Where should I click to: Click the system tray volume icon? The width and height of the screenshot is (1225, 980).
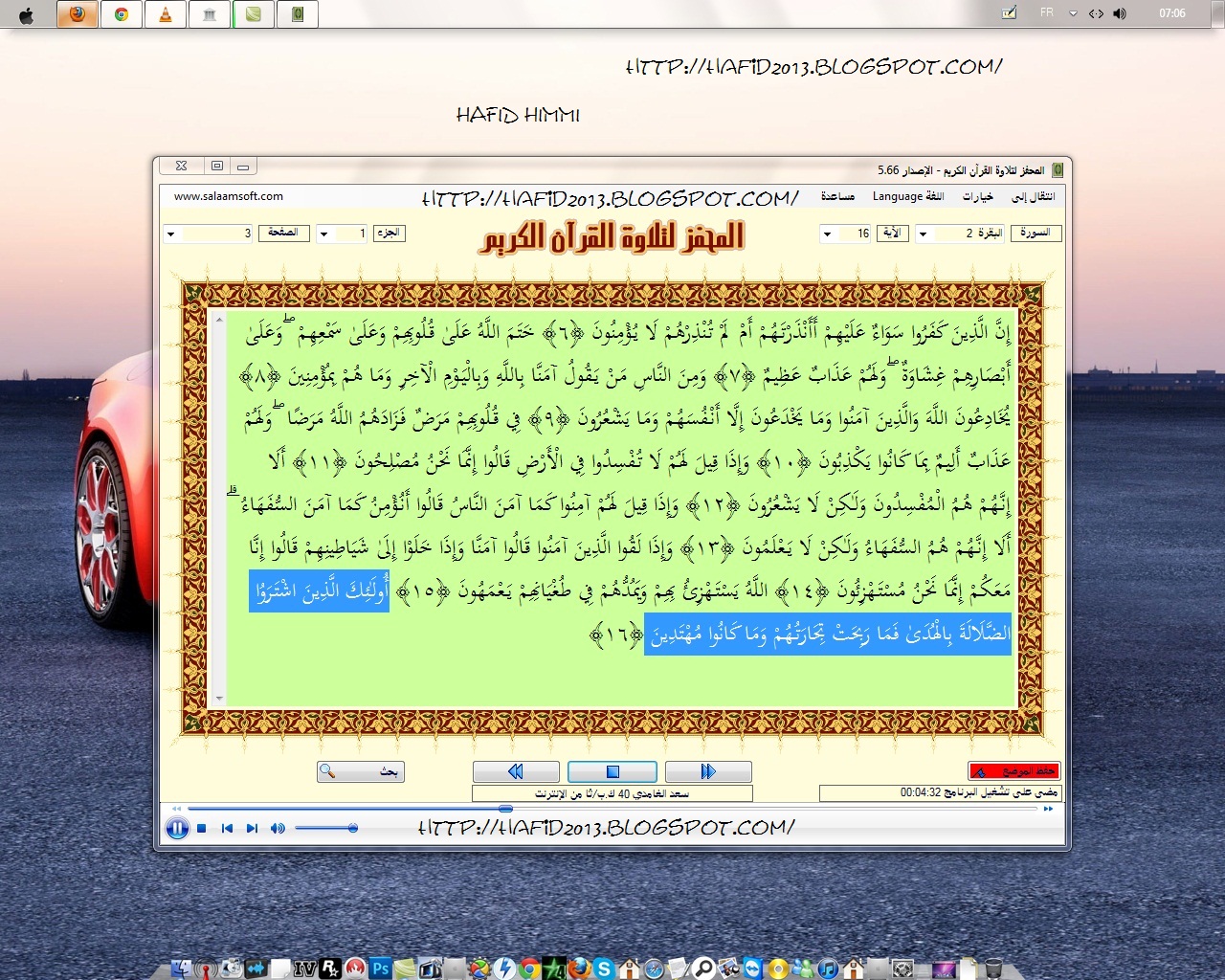(1120, 13)
